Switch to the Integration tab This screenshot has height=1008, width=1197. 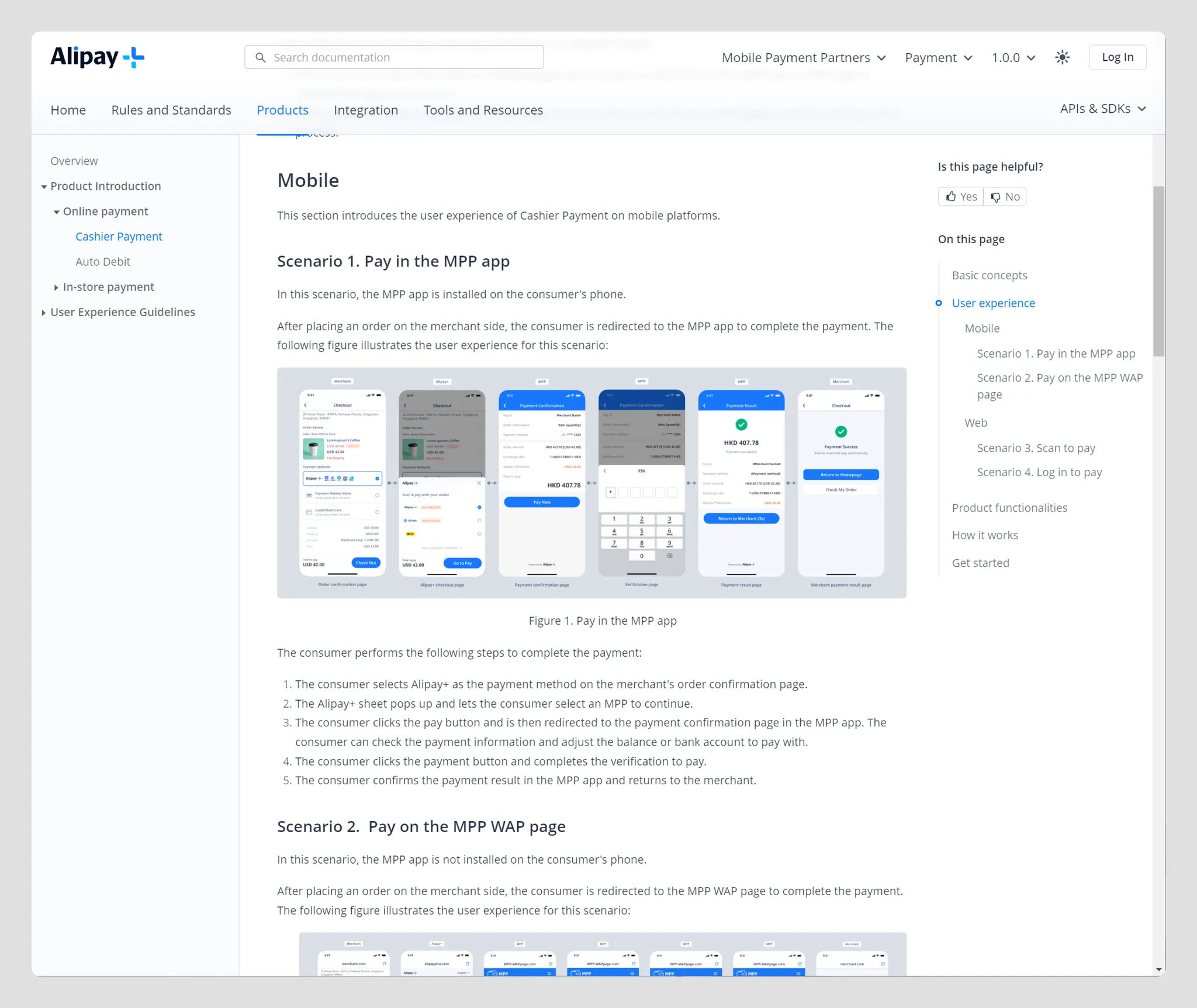coord(366,110)
